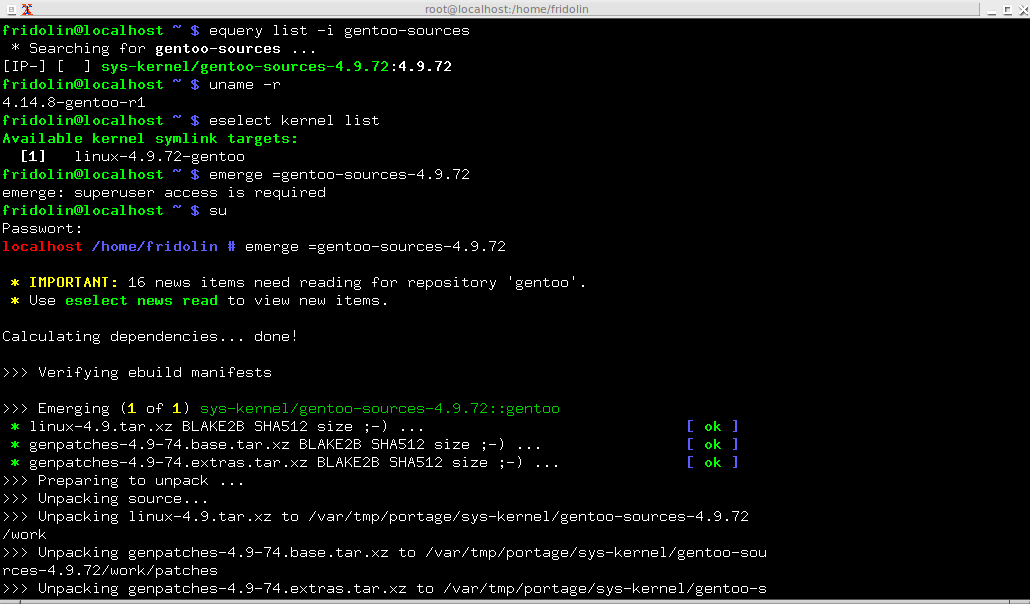This screenshot has height=604, width=1030.
Task: Click 'Verifying ebuild manifests' line
Action: click(137, 373)
